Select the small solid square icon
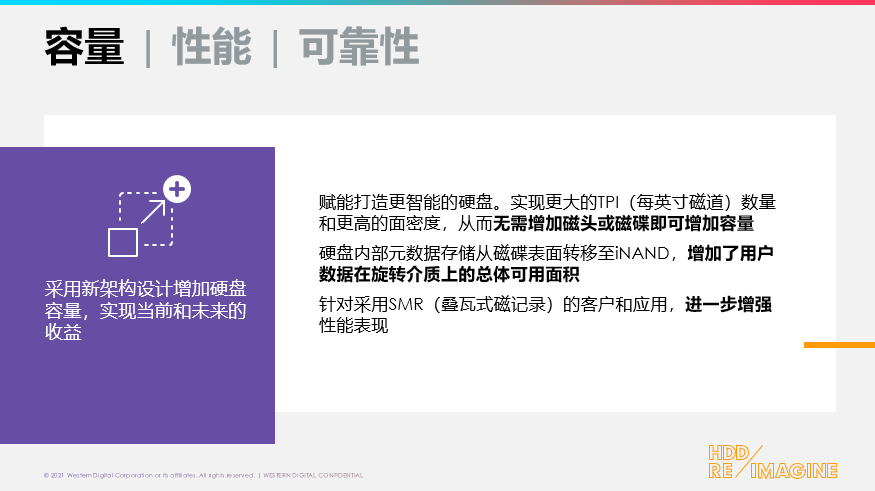 click(x=123, y=242)
